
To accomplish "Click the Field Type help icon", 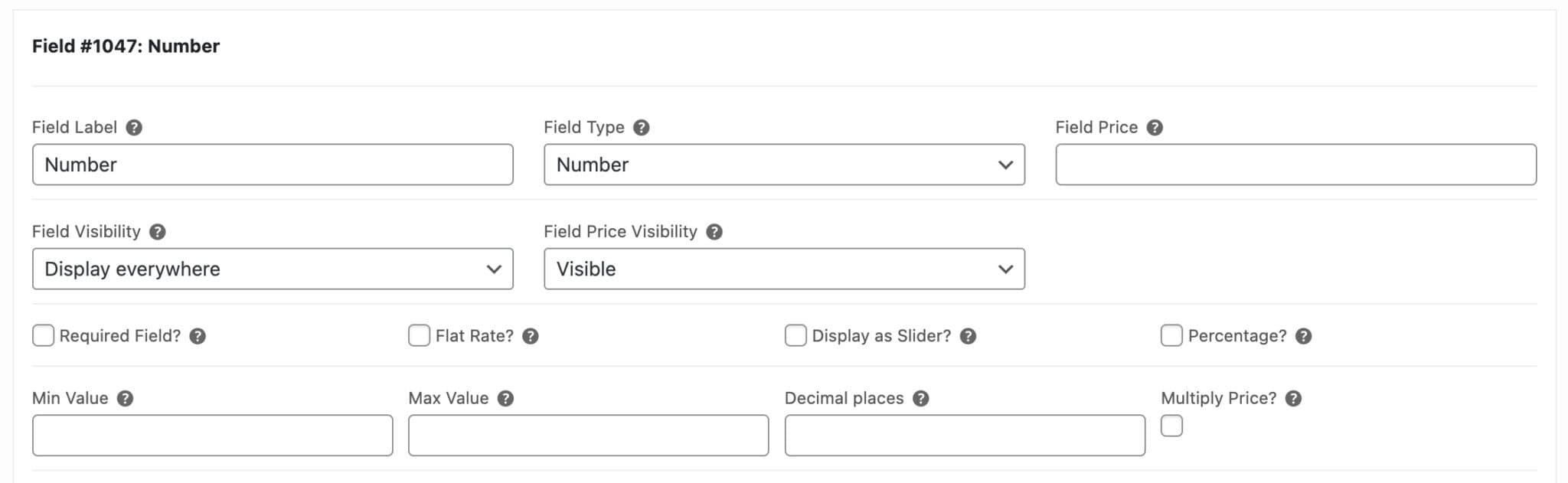I will [642, 127].
